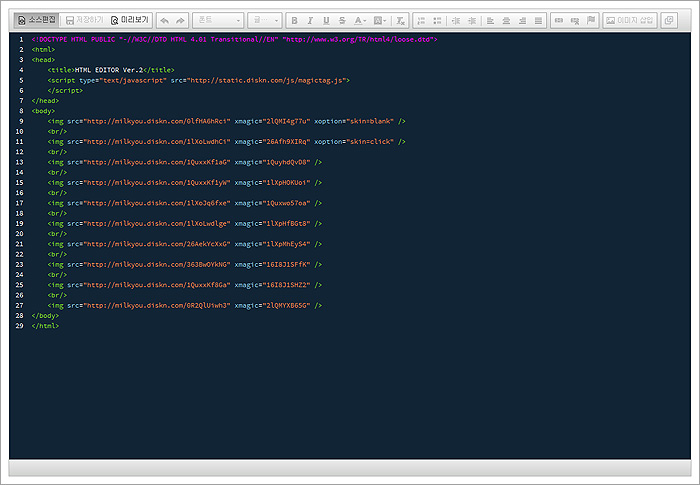
Task: Open the 폰트 font dropdown
Action: click(218, 21)
